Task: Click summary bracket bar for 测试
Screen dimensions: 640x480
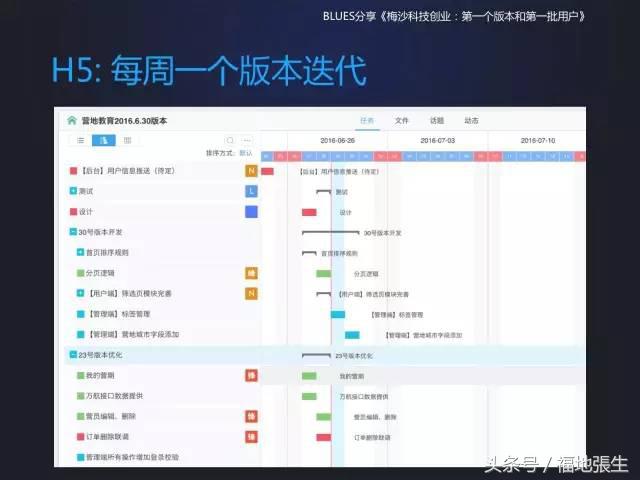Action: [324, 191]
